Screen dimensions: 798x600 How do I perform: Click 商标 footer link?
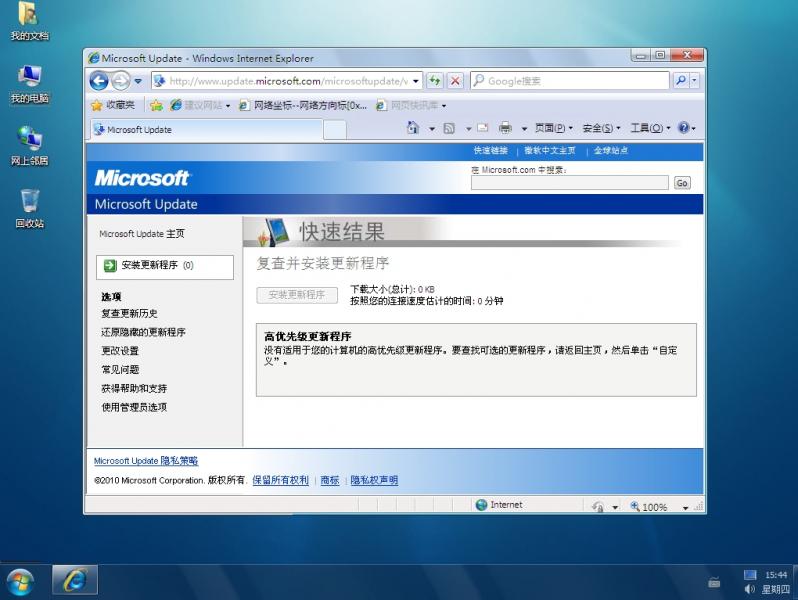[x=330, y=480]
